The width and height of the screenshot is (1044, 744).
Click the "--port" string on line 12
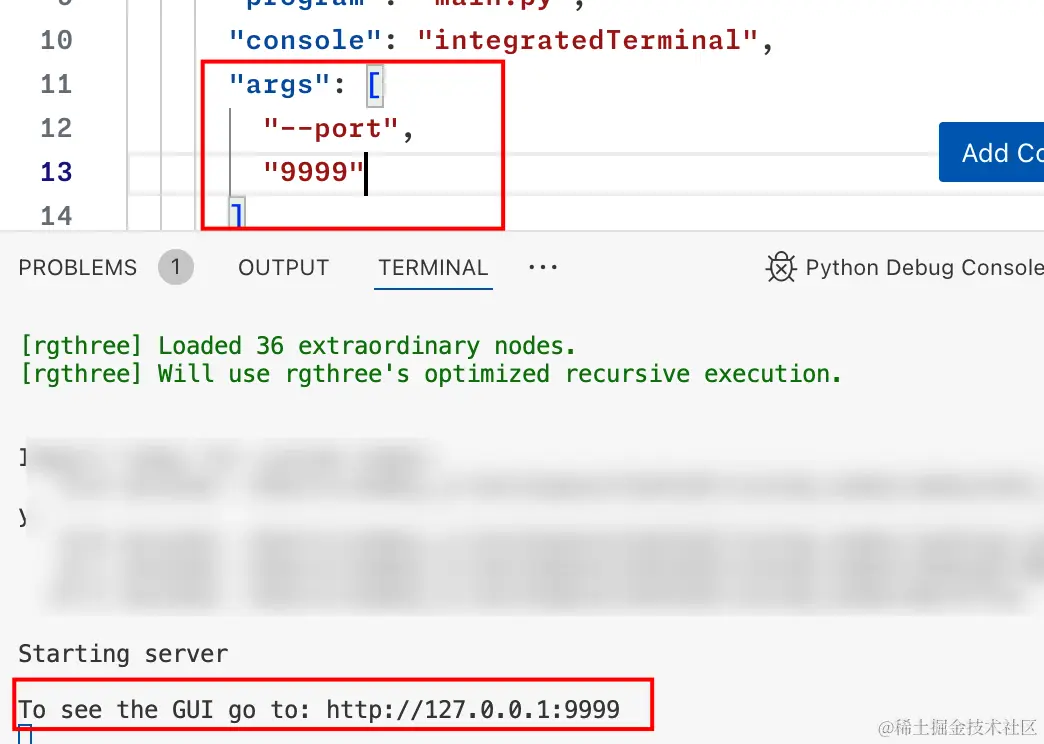tap(331, 129)
